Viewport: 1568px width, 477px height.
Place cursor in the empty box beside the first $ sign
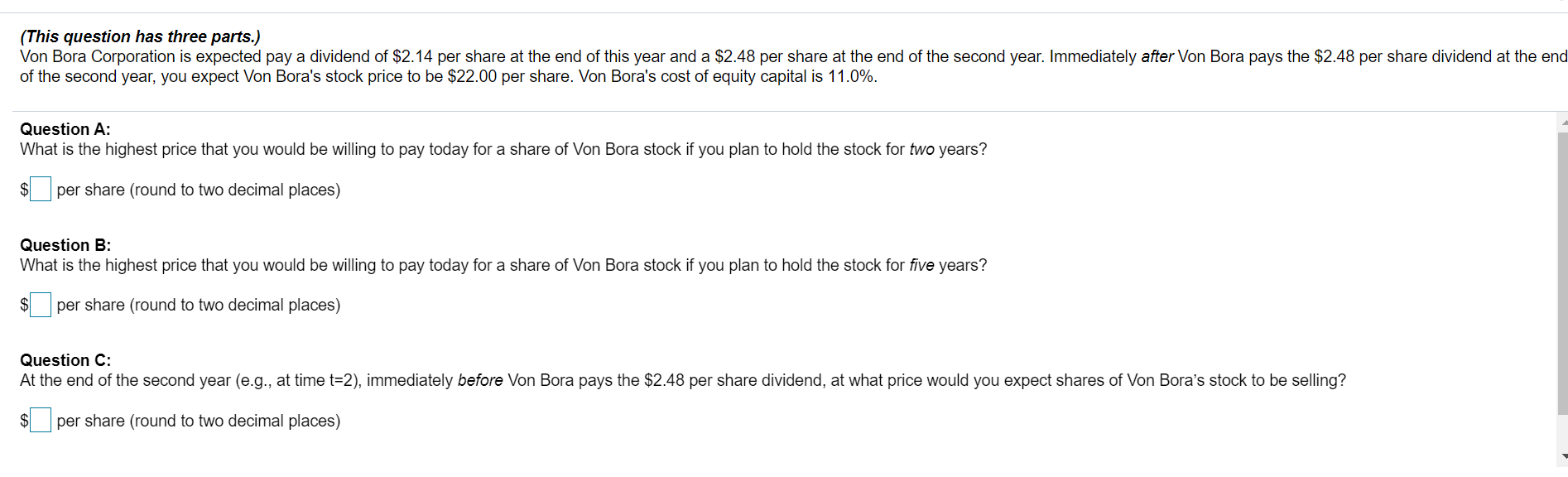[x=40, y=189]
